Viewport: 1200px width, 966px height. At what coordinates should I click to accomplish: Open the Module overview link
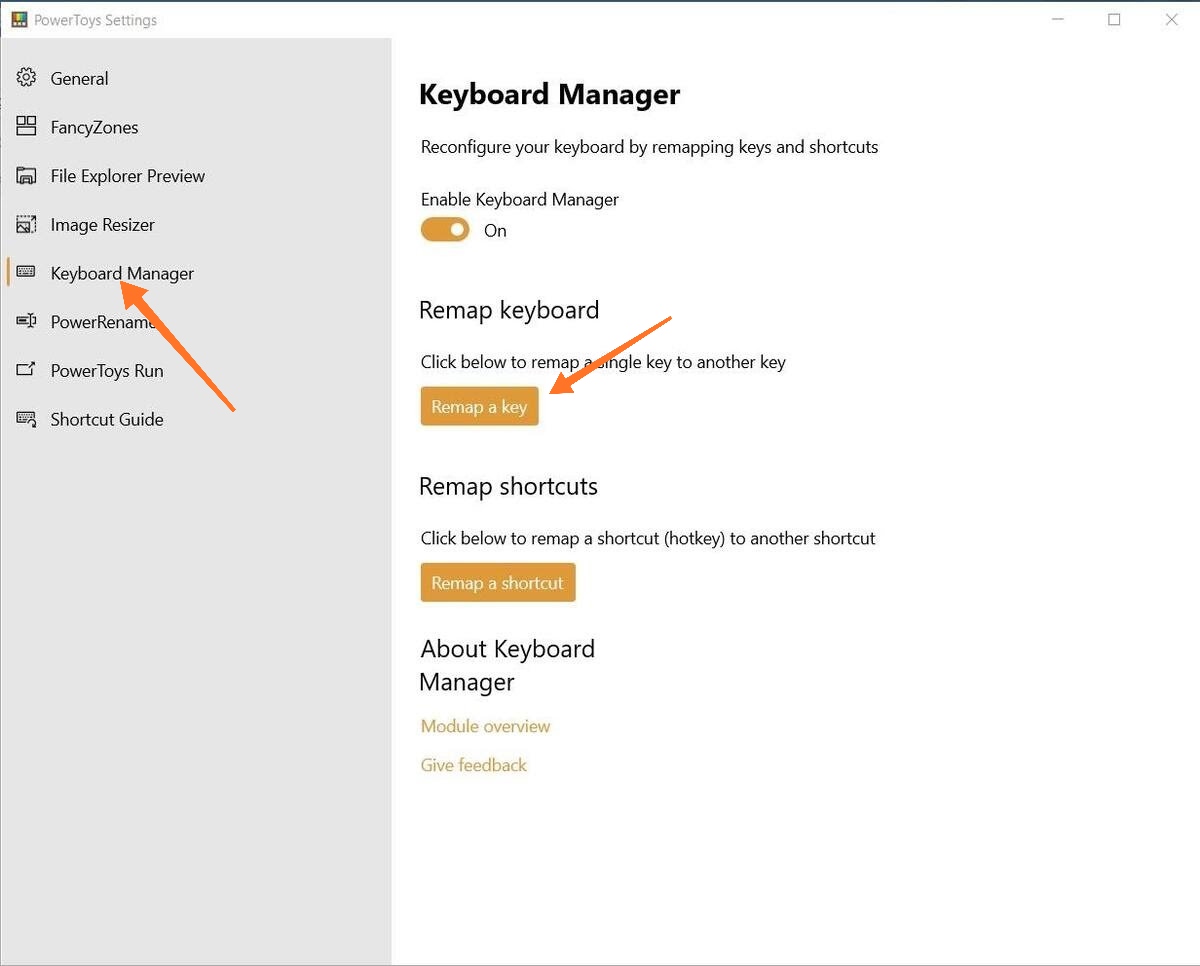coord(485,726)
